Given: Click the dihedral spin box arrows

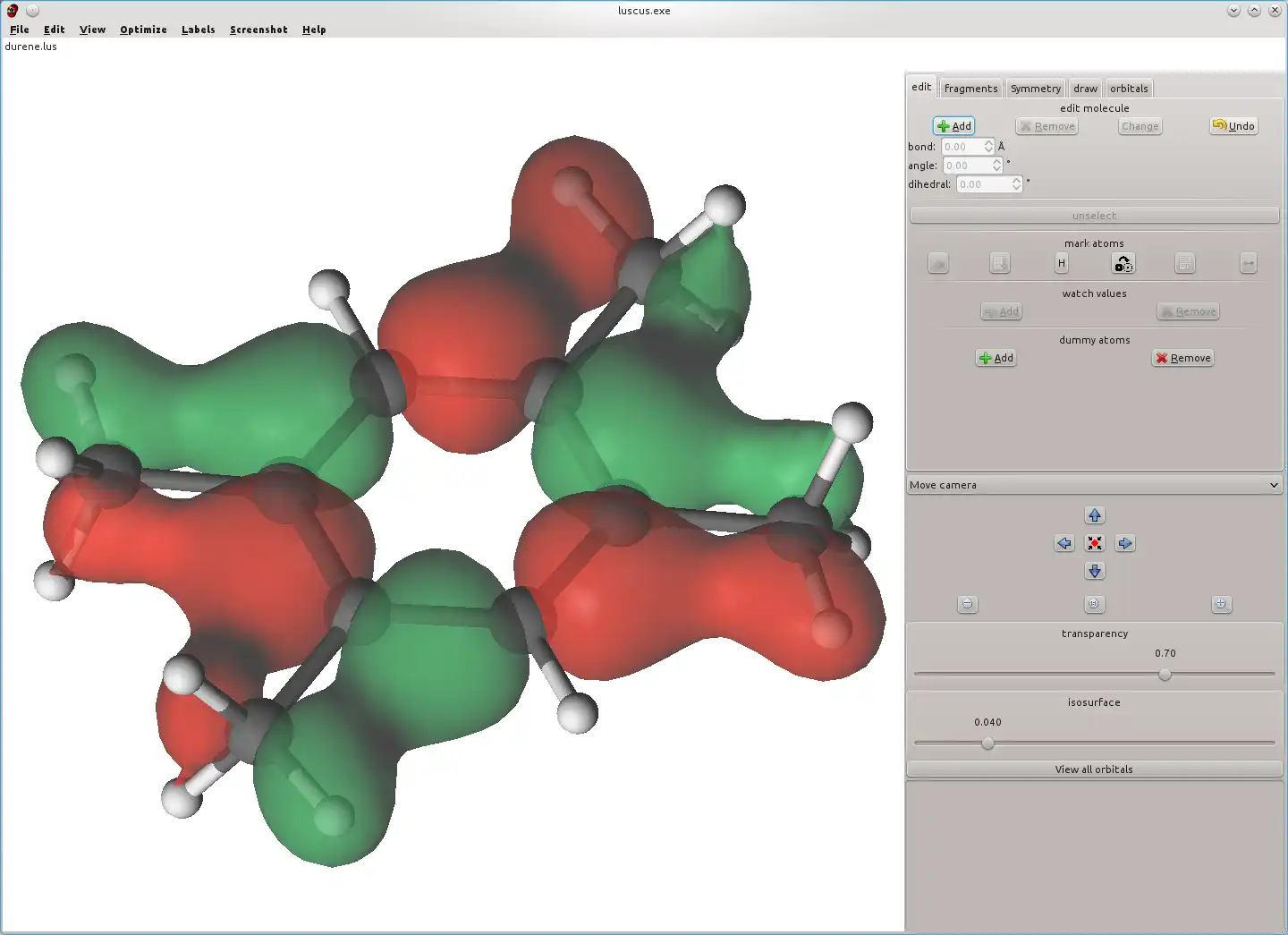Looking at the screenshot, I should [1016, 184].
